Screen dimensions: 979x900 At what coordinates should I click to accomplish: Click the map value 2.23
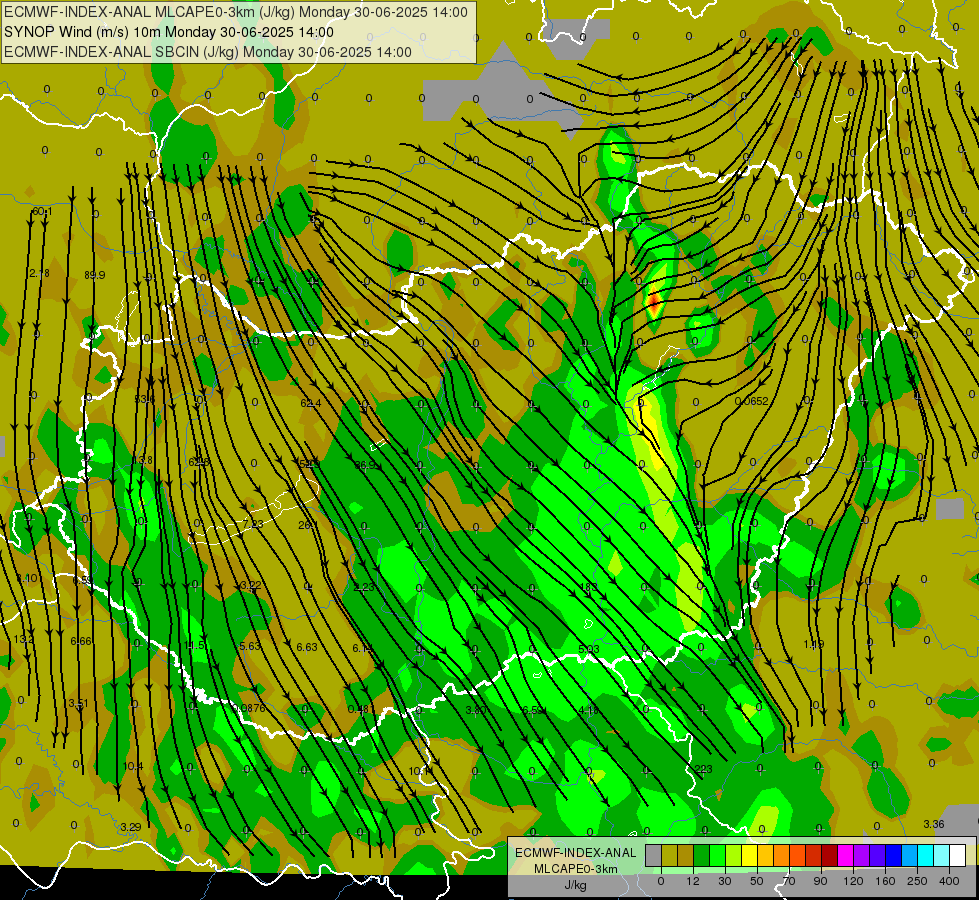click(364, 587)
